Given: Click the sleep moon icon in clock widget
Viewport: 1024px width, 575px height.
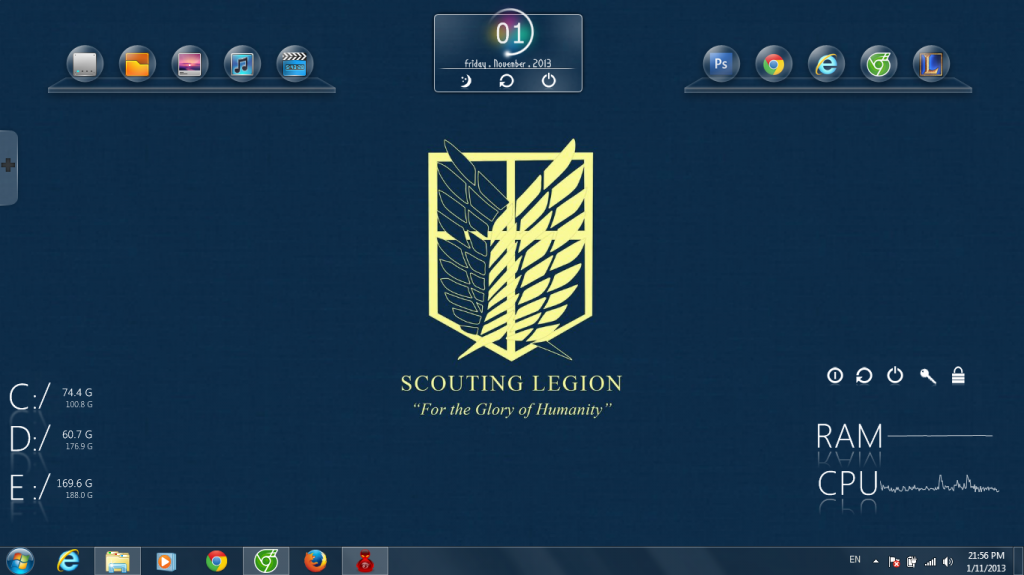Looking at the screenshot, I should coord(466,81).
